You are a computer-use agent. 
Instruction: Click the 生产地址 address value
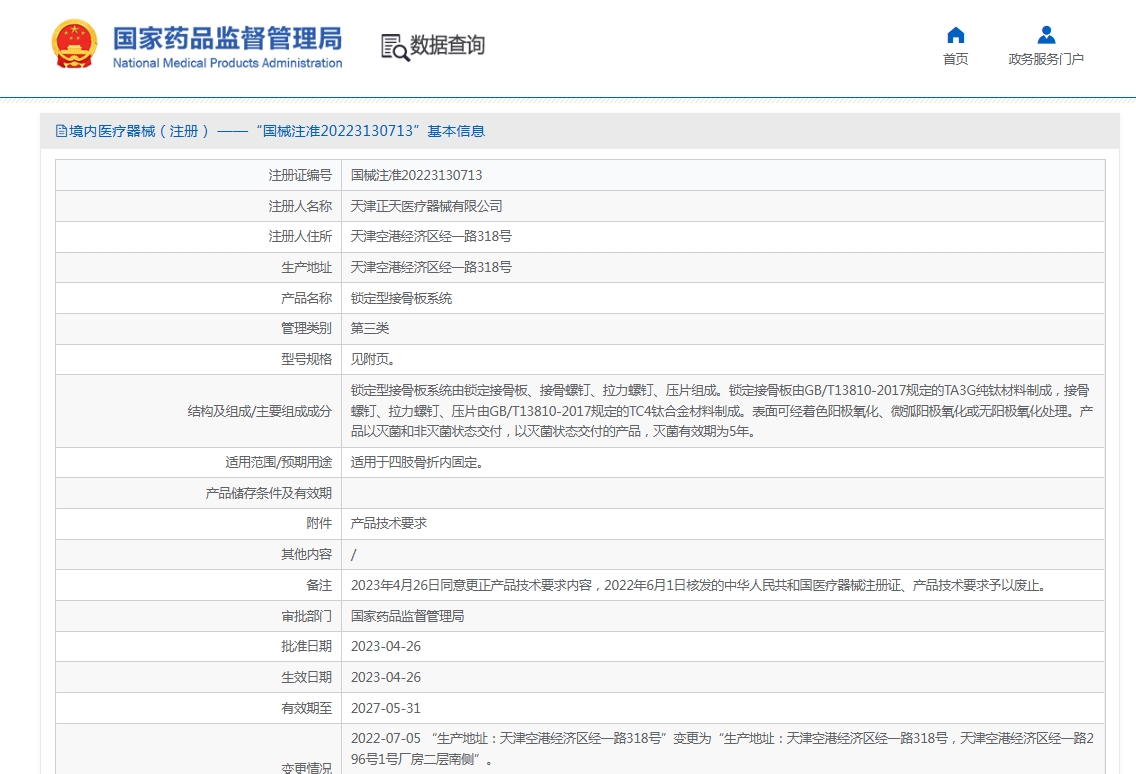(431, 267)
